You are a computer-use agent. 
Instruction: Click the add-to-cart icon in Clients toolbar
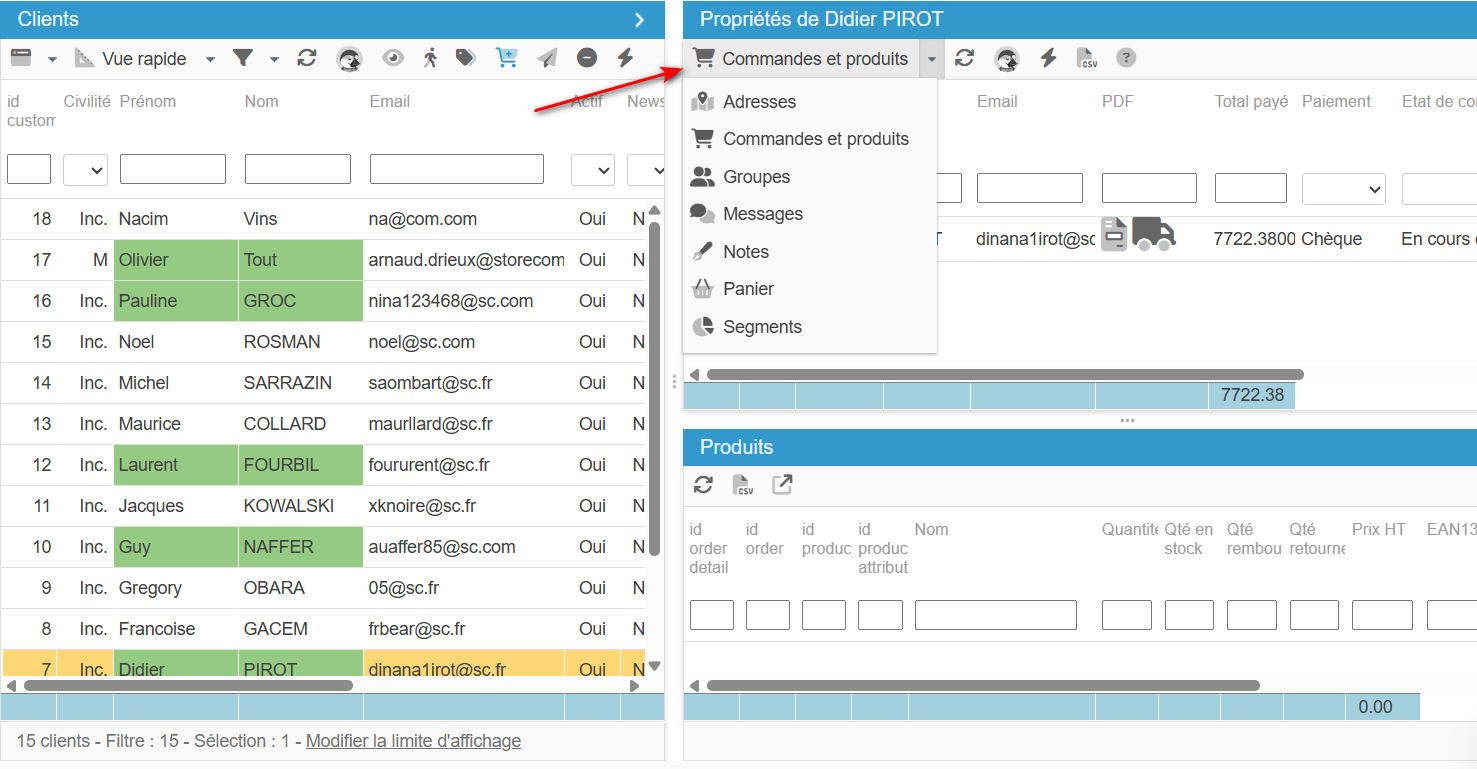(x=507, y=58)
